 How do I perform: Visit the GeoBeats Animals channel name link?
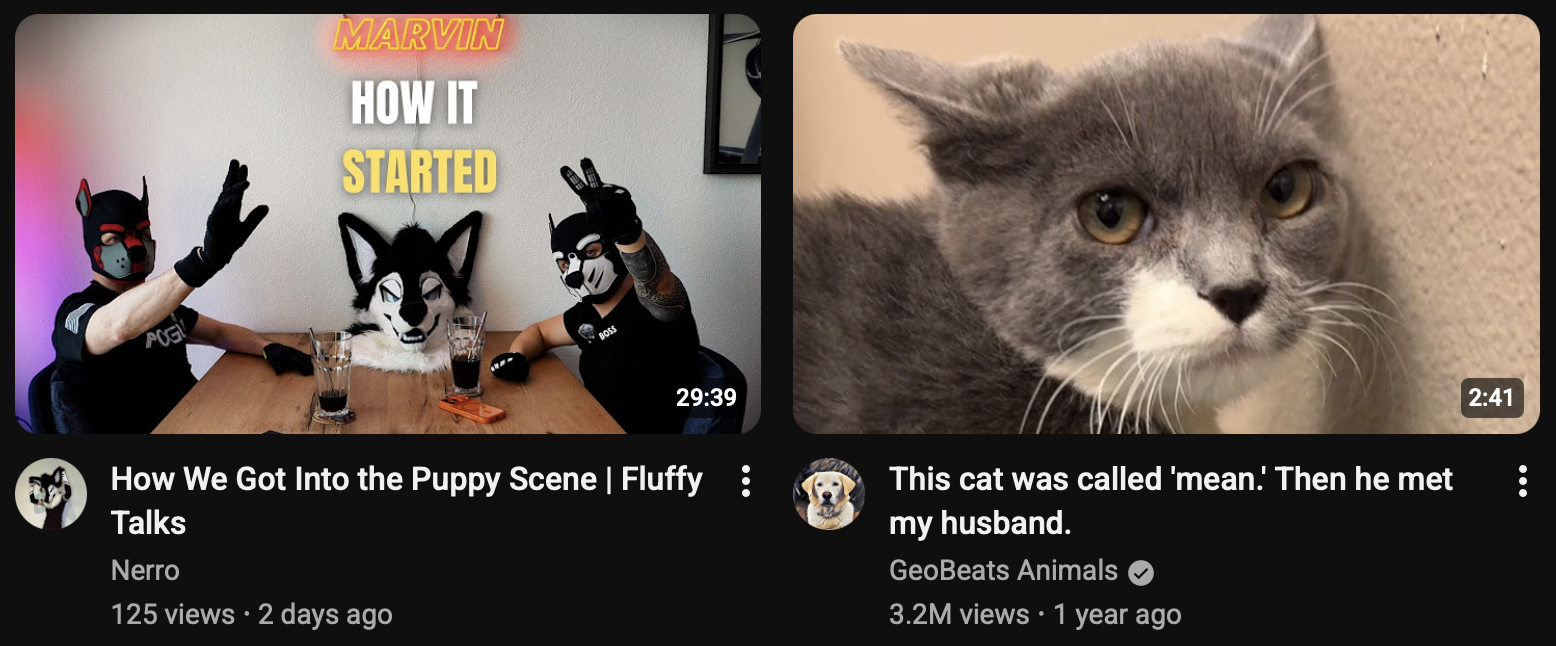click(1003, 571)
